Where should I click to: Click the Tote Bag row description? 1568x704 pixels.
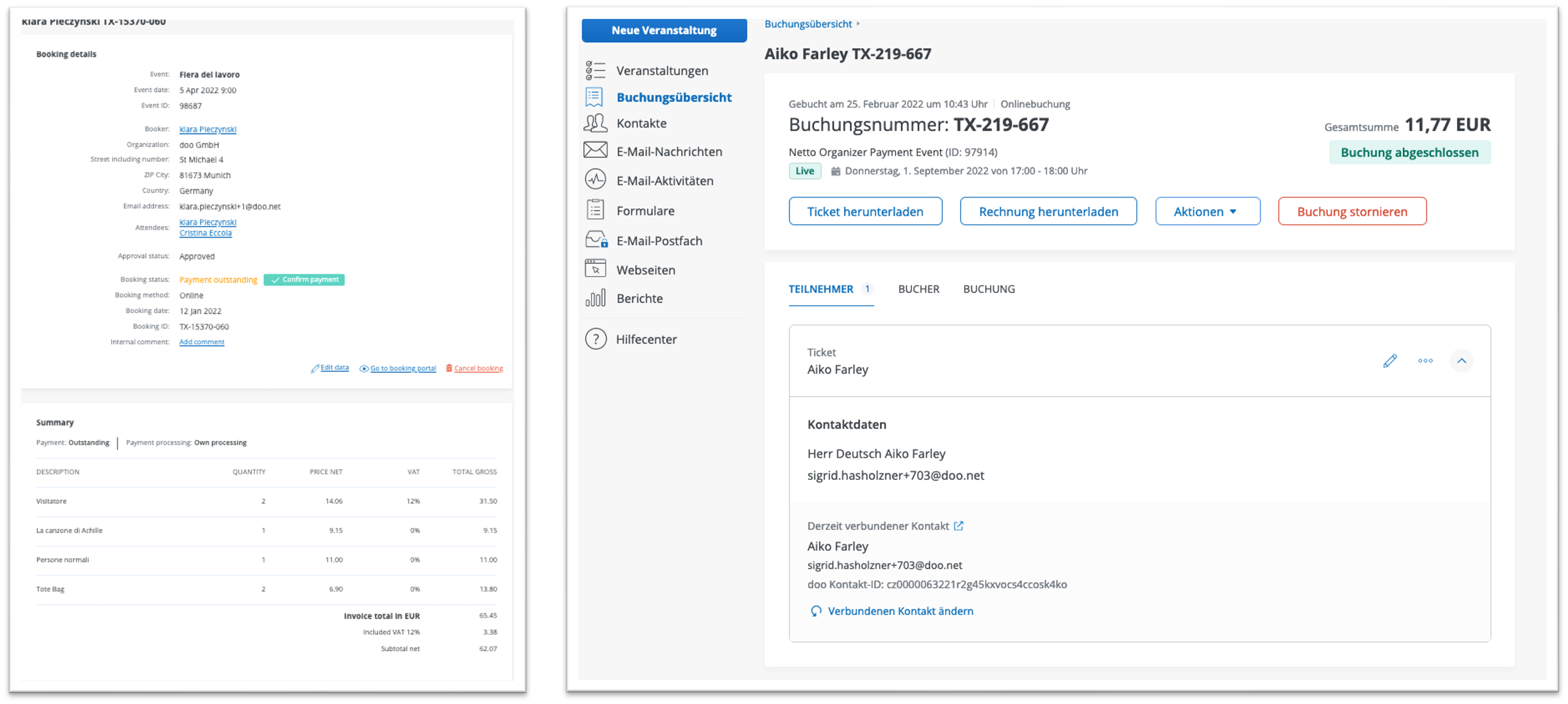(x=50, y=589)
